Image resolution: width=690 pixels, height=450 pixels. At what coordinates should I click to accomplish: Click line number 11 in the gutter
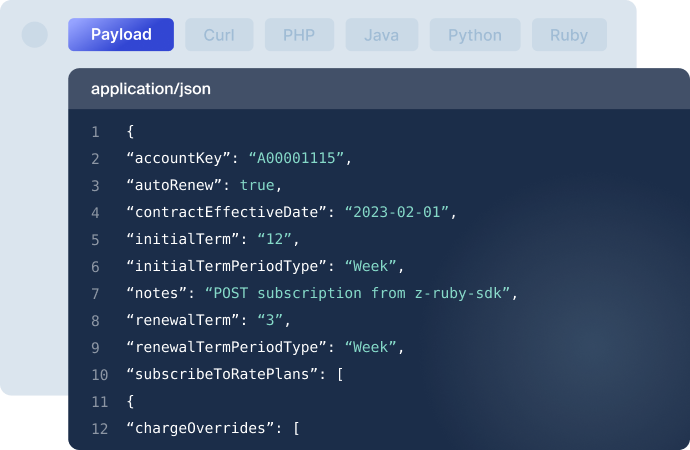coord(98,402)
